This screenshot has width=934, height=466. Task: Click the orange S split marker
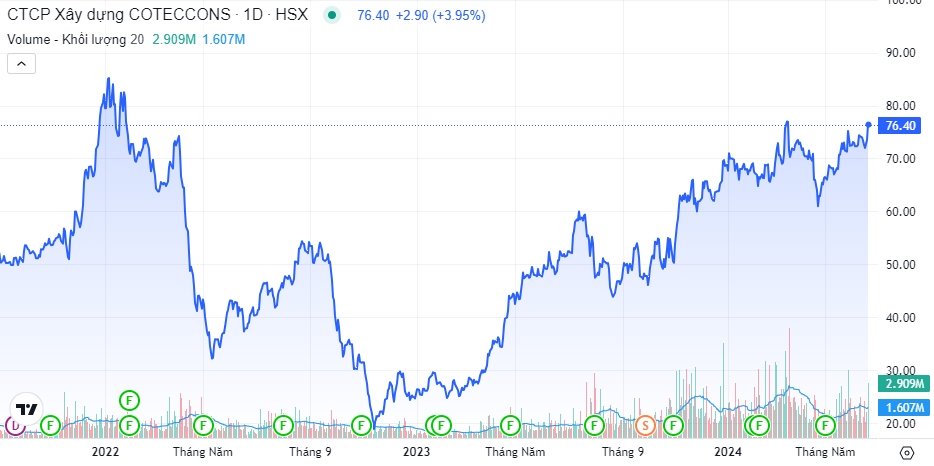click(x=645, y=426)
